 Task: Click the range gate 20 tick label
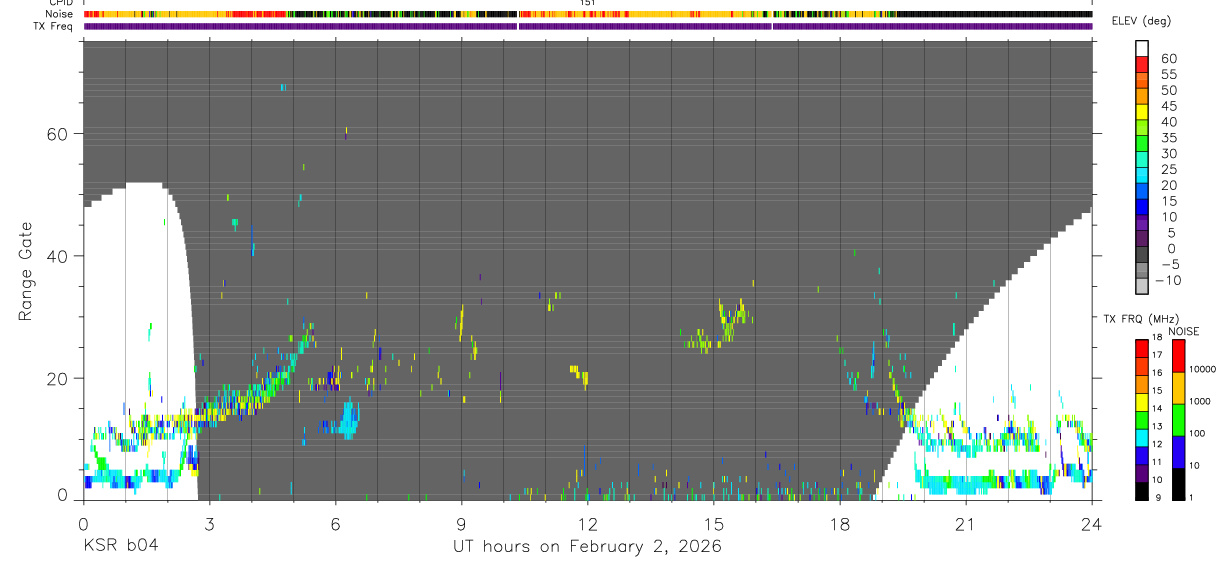pyautogui.click(x=58, y=379)
